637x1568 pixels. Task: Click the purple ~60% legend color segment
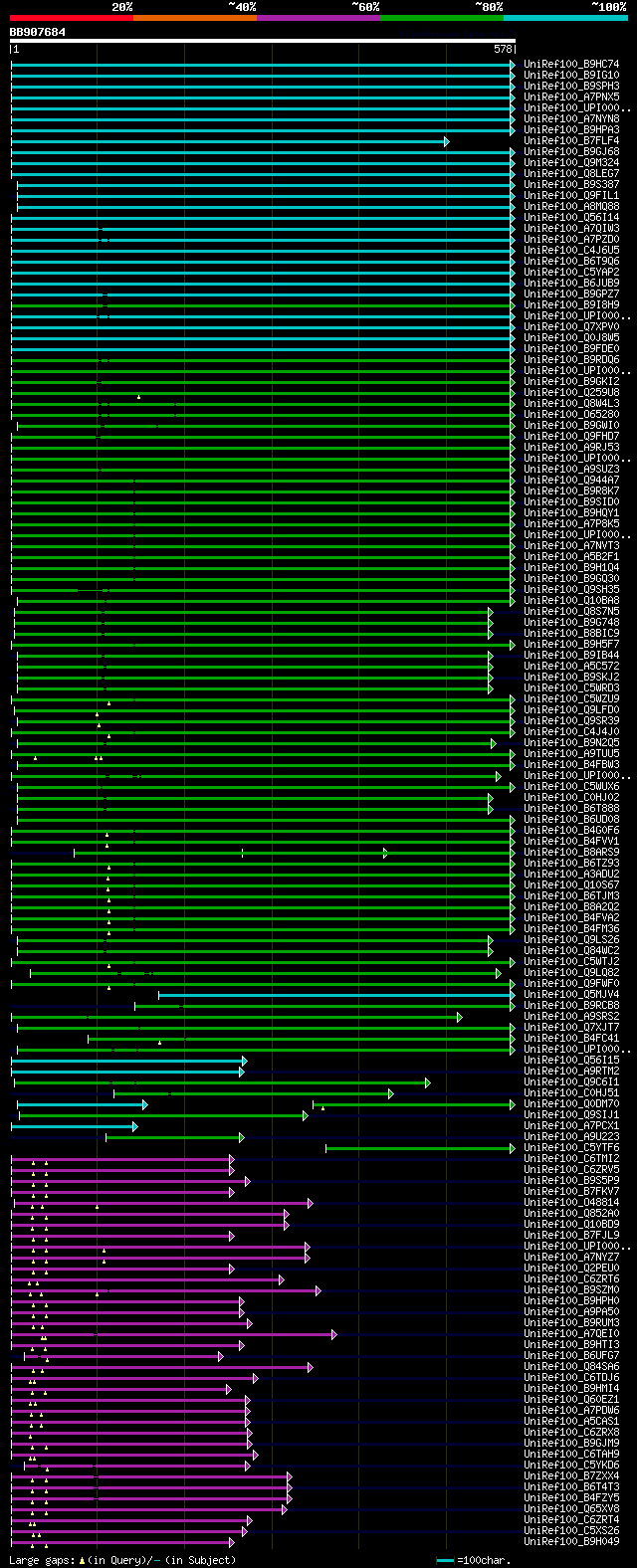point(318,18)
